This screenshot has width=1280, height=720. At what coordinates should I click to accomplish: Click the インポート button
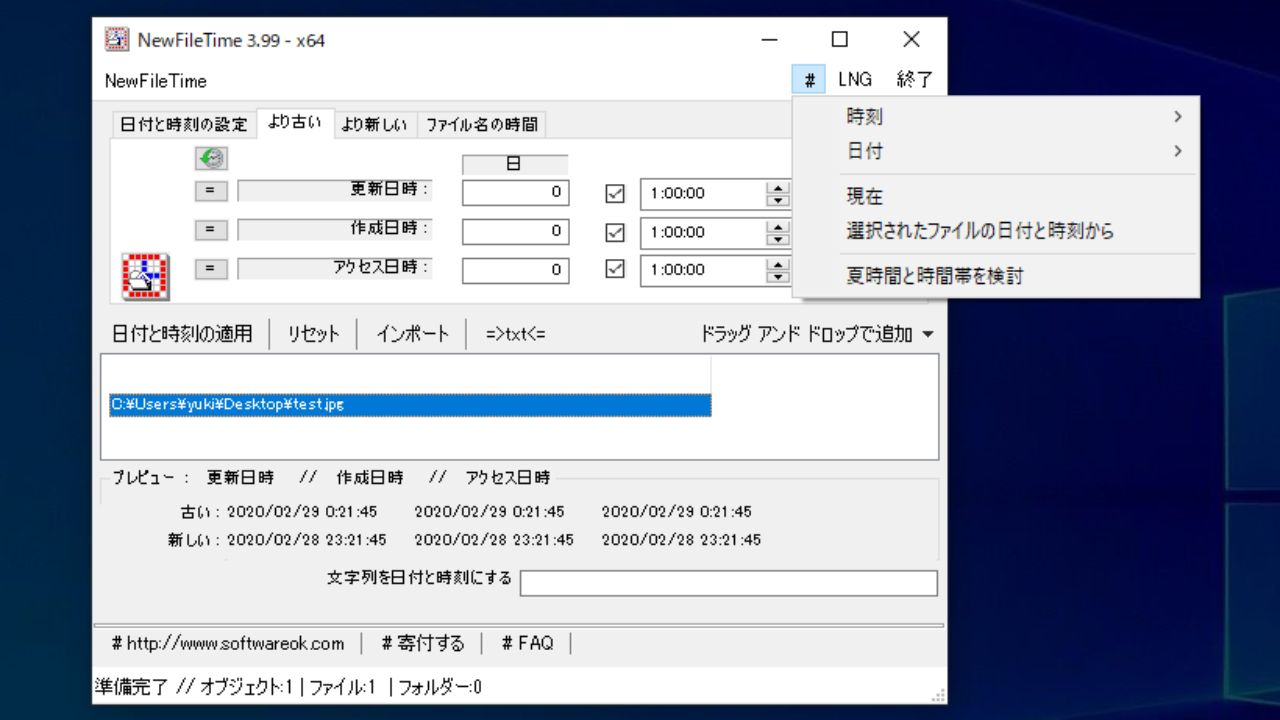[x=413, y=334]
